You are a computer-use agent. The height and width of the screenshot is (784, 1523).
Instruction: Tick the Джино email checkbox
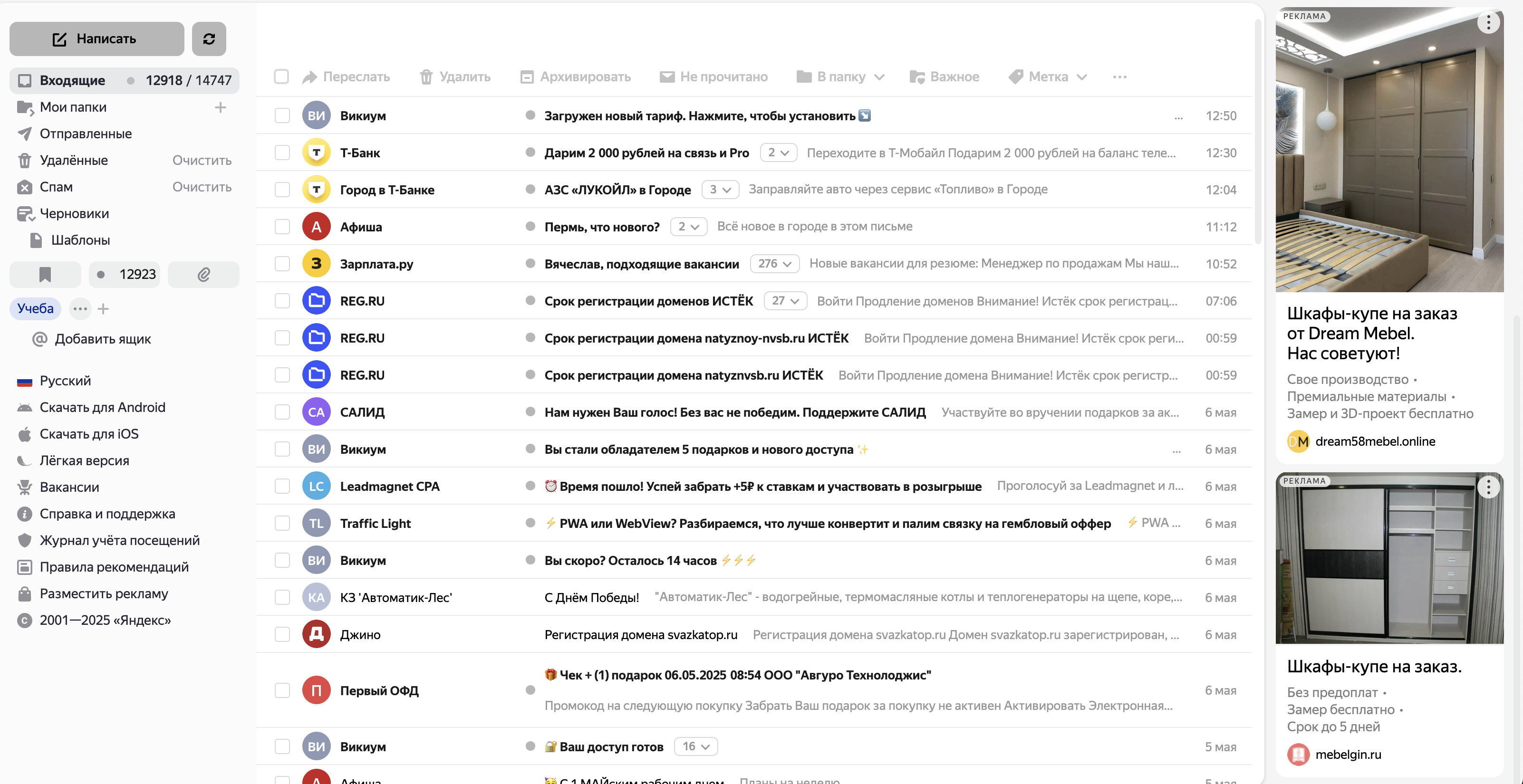click(x=282, y=634)
